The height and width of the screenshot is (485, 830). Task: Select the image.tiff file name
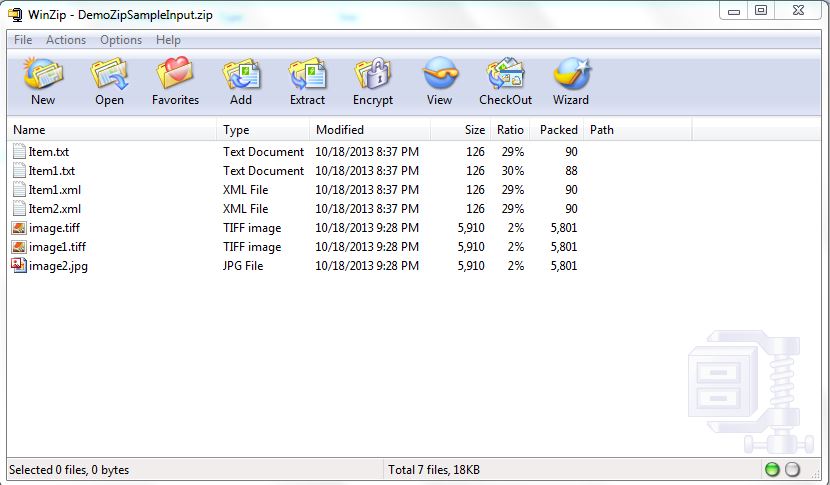(55, 228)
